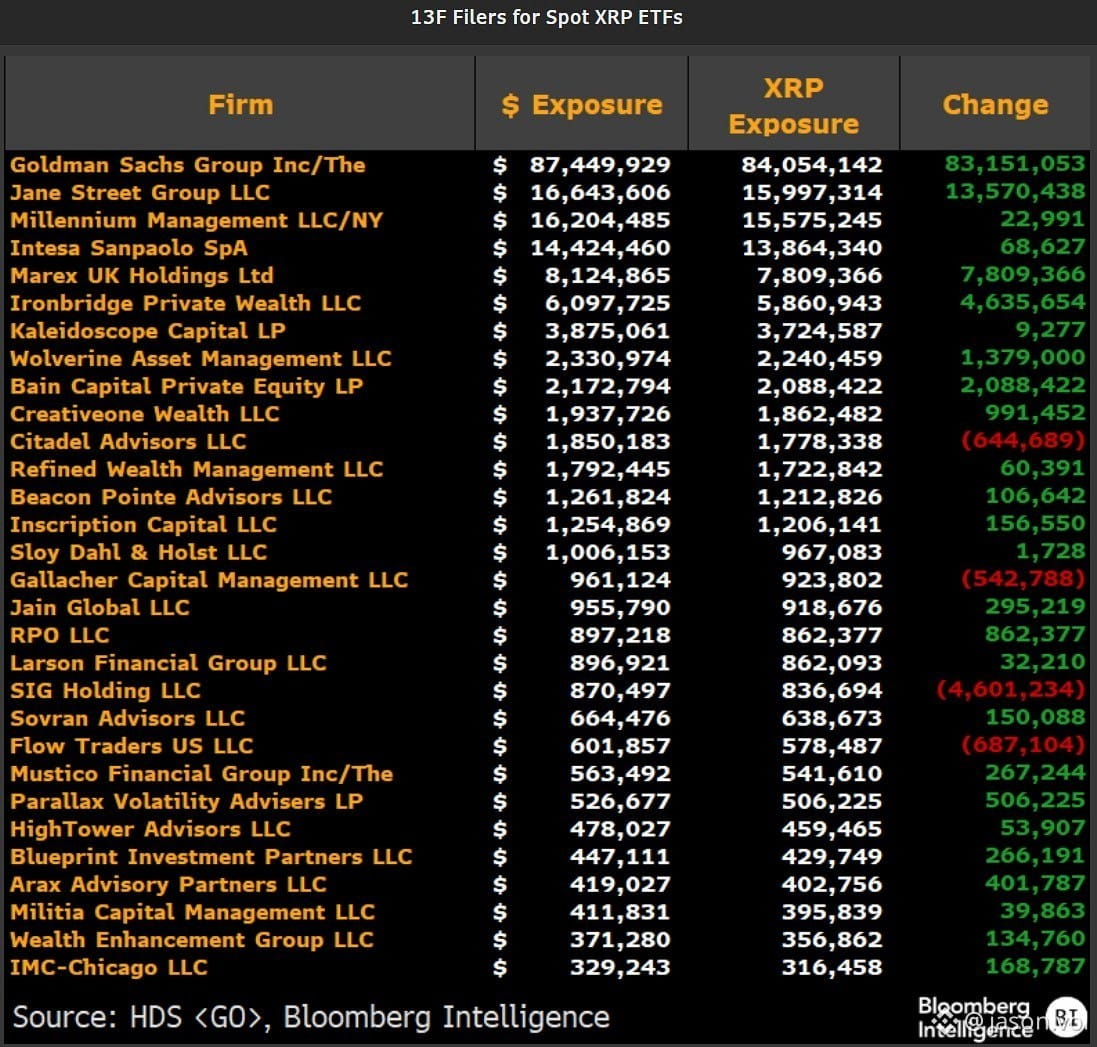Click the XRP Exposure column header

pos(793,104)
